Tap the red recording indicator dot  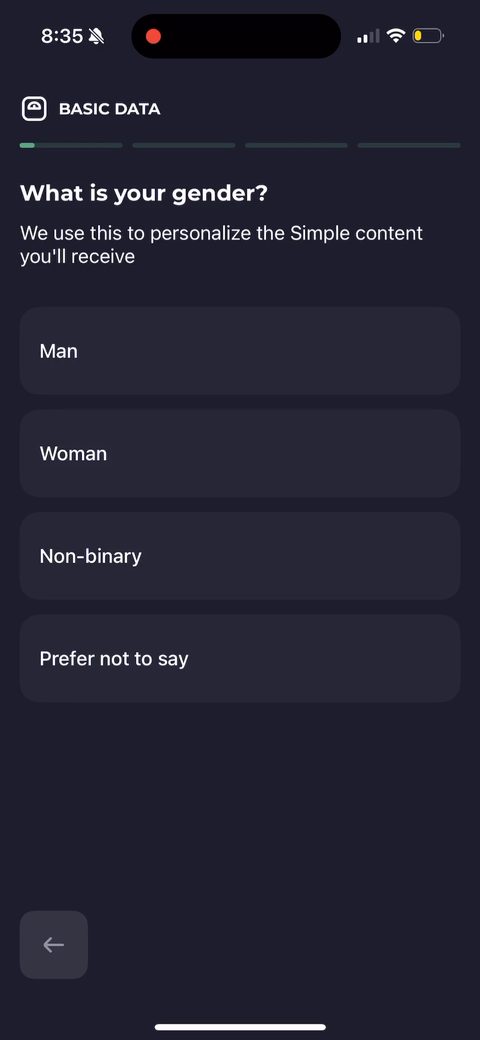[153, 36]
